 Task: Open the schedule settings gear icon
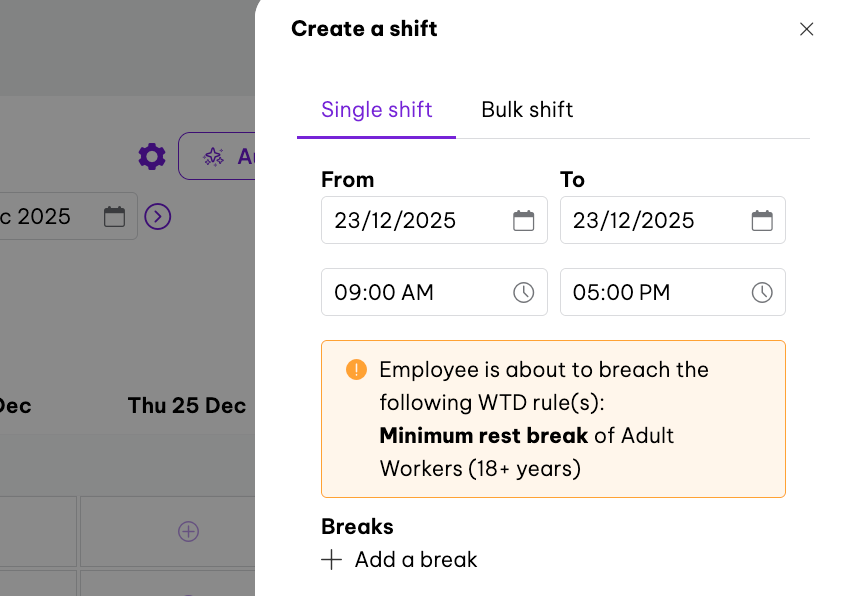[x=152, y=156]
